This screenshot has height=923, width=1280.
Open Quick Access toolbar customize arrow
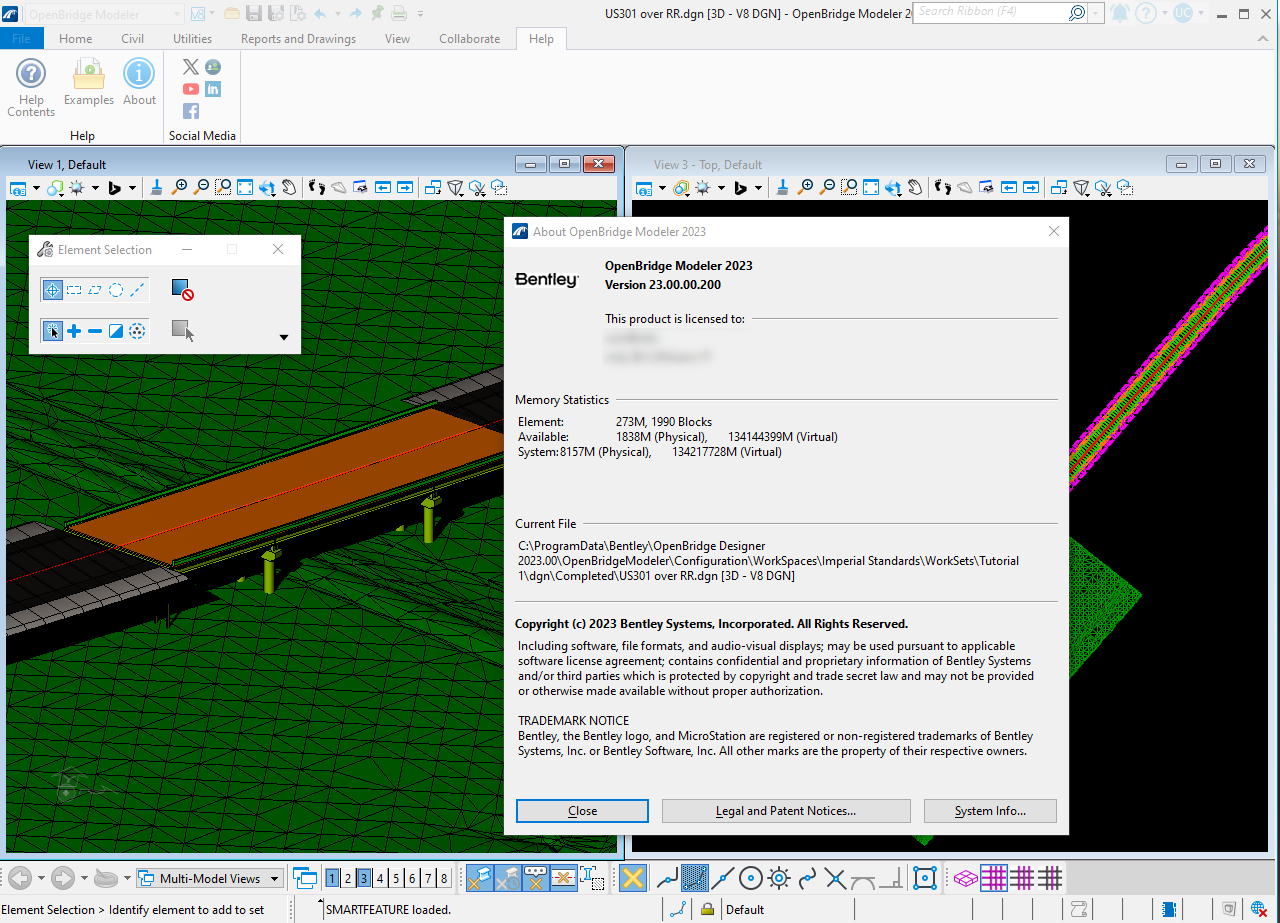coord(421,14)
